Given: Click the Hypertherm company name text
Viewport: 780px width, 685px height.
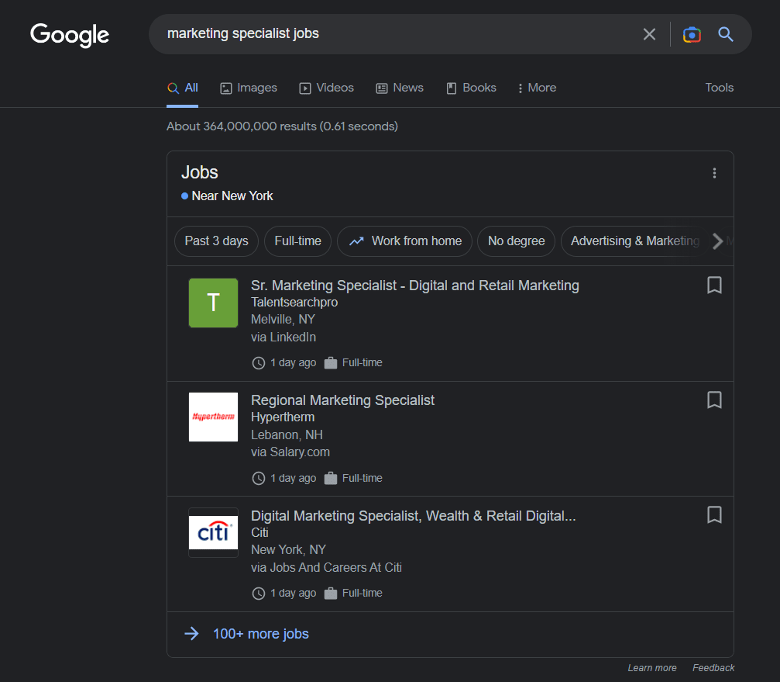Looking at the screenshot, I should click(283, 417).
